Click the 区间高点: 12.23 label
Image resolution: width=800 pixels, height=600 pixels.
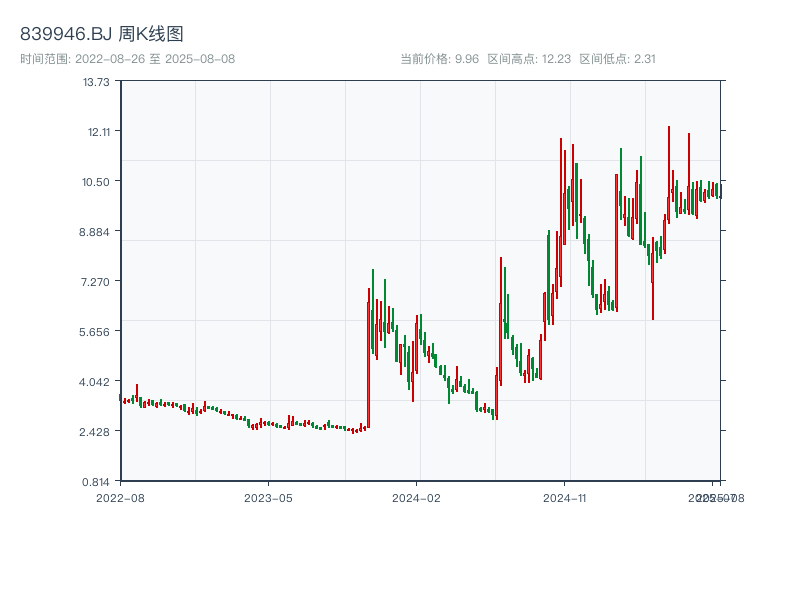(x=529, y=59)
